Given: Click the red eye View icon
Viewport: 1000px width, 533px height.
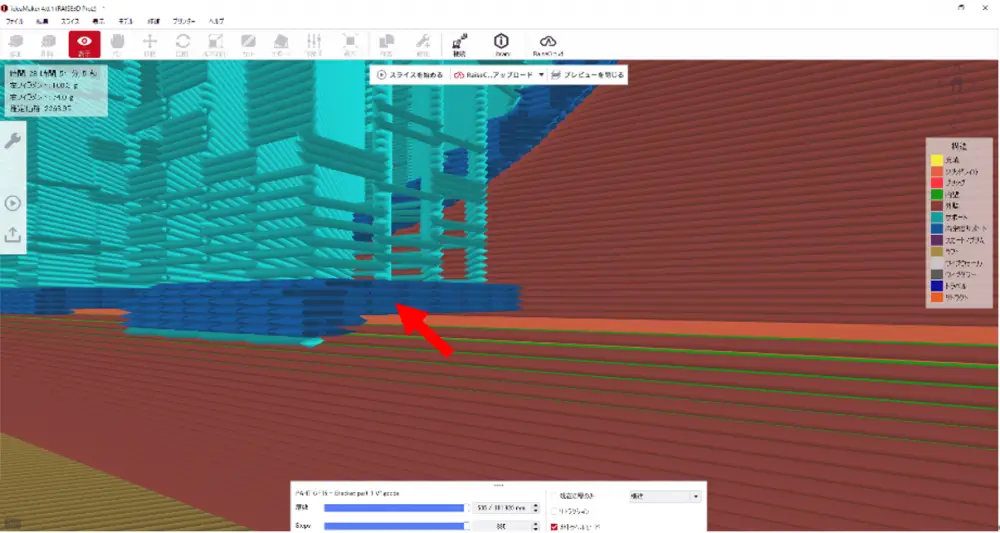Looking at the screenshot, I should 84,43.
